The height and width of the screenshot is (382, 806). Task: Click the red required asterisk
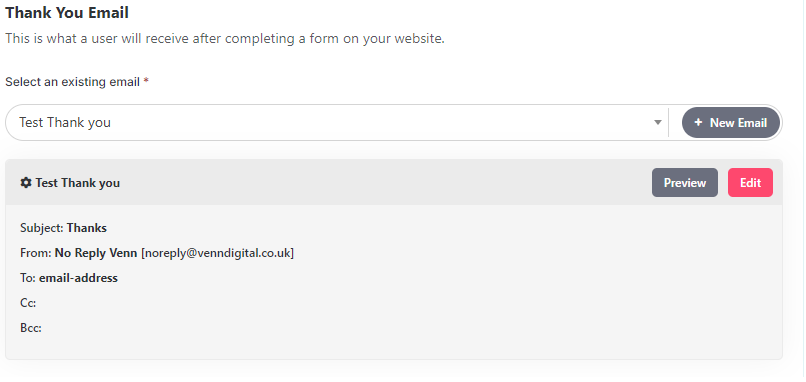[x=146, y=81]
